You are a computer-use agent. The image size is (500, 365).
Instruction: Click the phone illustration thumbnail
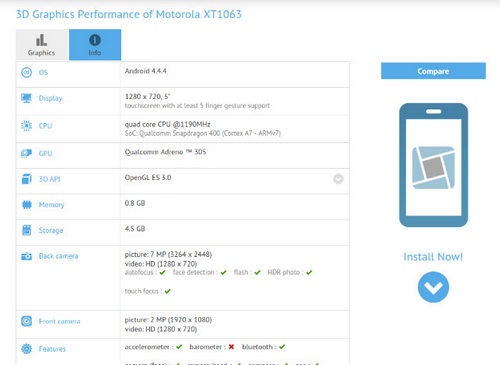[433, 165]
